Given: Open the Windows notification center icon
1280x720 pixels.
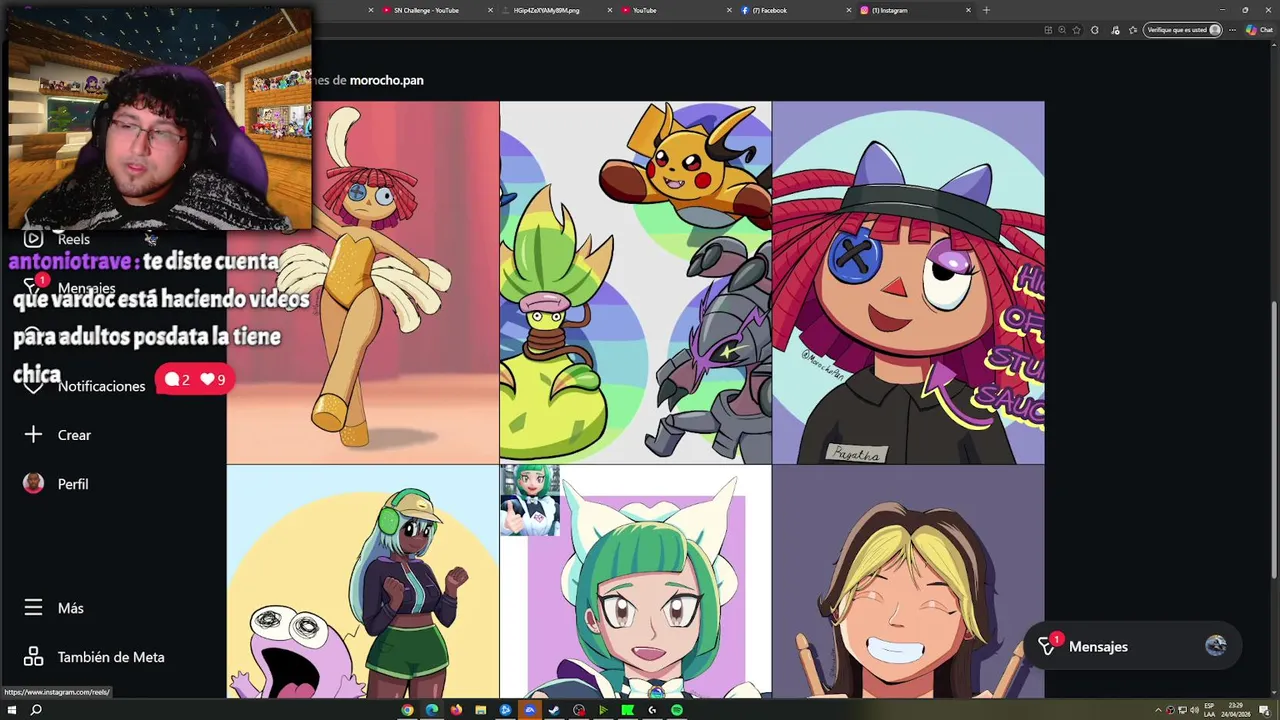Looking at the screenshot, I should pyautogui.click(x=1264, y=711).
